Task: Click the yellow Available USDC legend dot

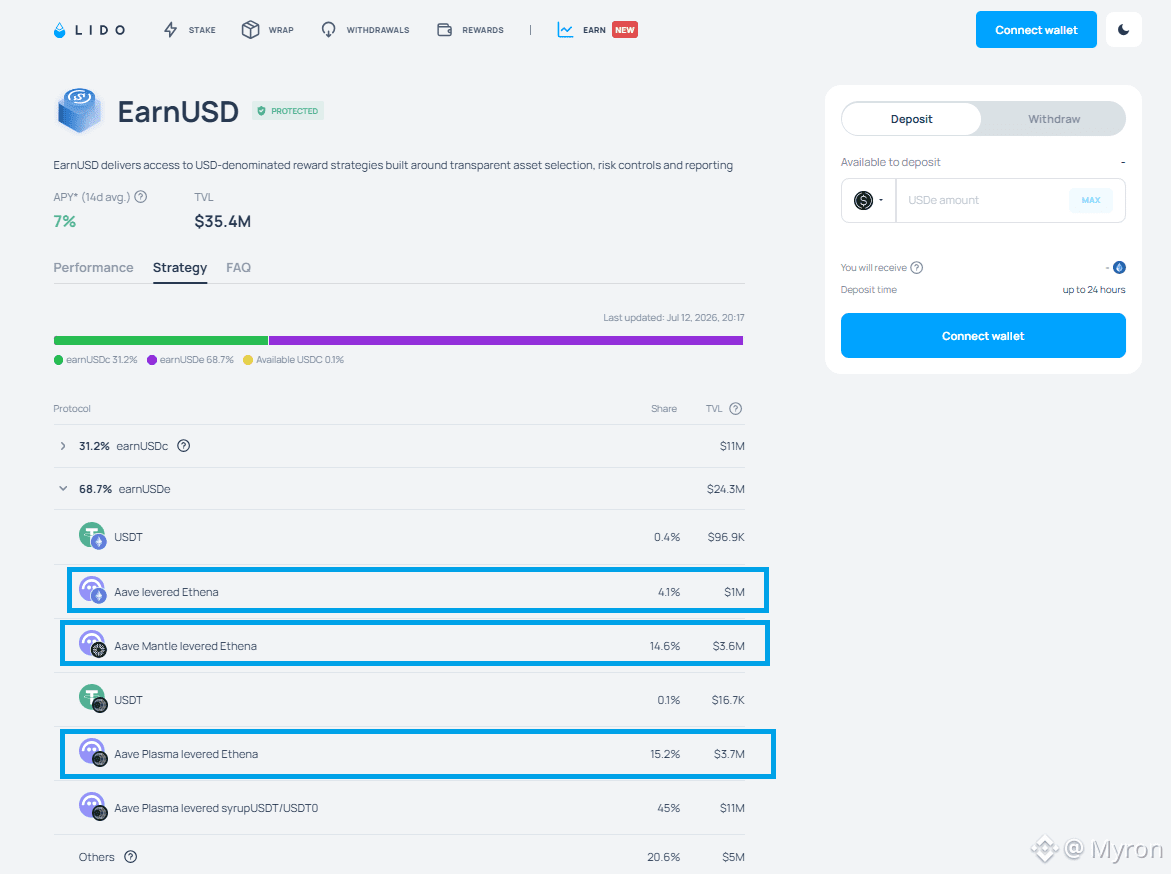Action: [248, 360]
